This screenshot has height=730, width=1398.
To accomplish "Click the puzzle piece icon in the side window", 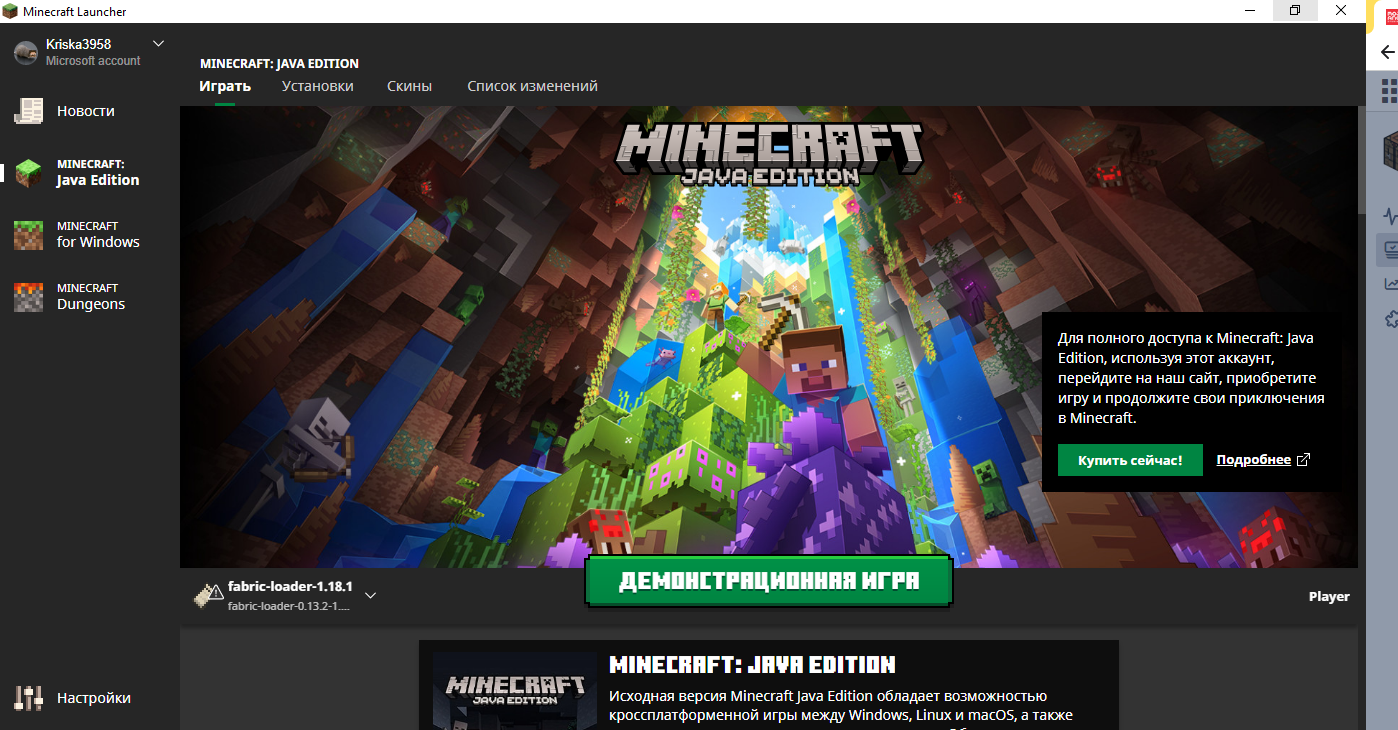I will click(x=1390, y=319).
